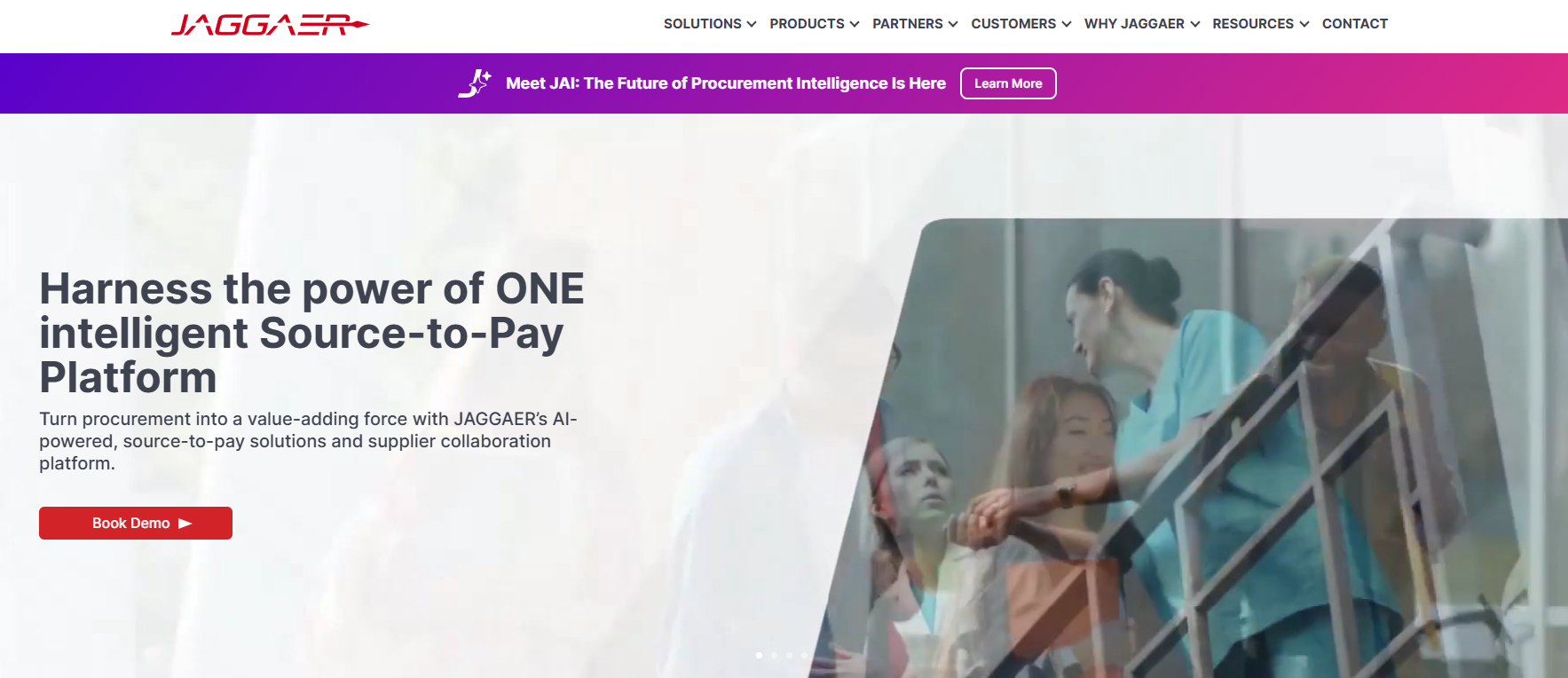The image size is (1568, 678).
Task: Click the hero video of nurse
Action: click(1189, 448)
